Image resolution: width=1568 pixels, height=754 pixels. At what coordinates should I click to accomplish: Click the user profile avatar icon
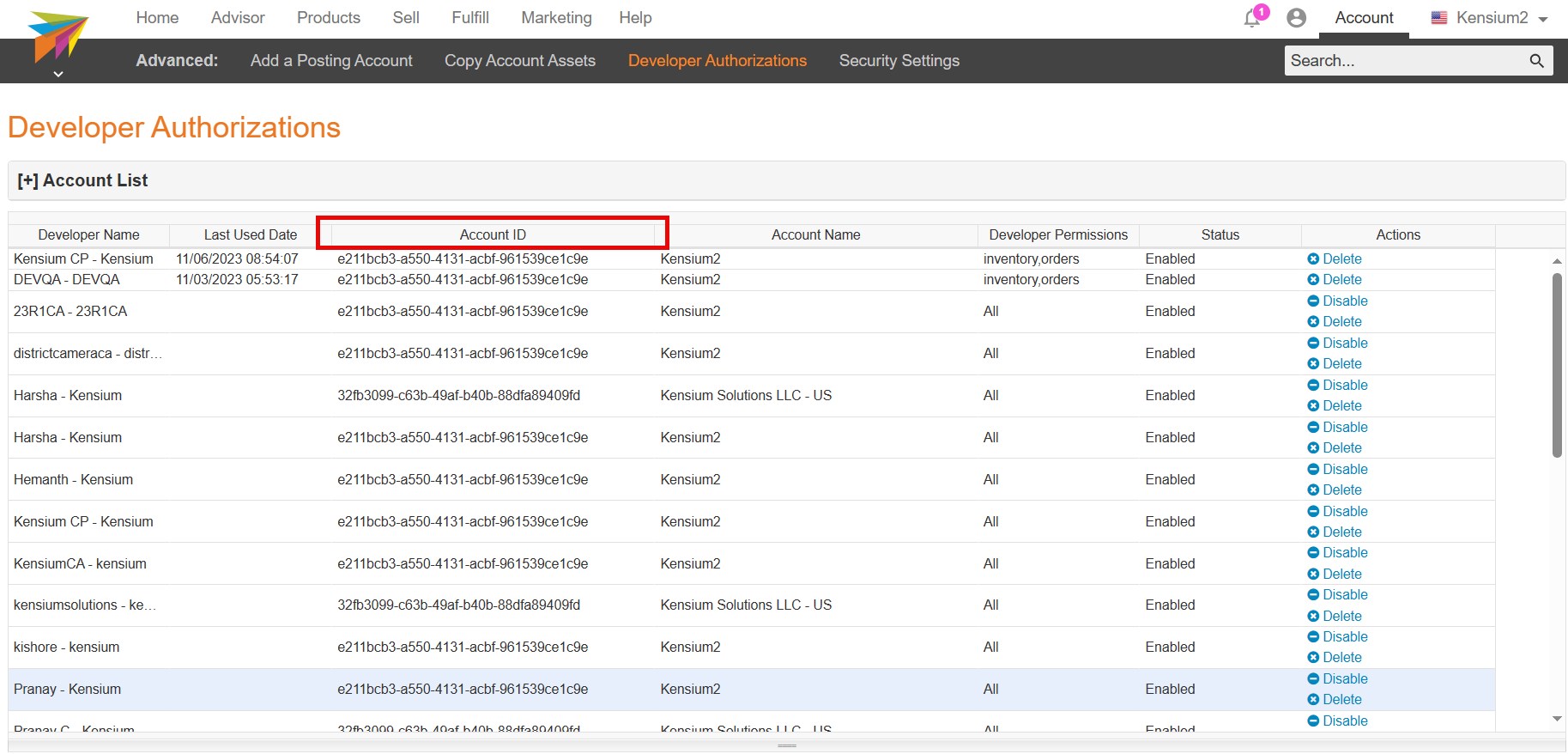point(1297,18)
